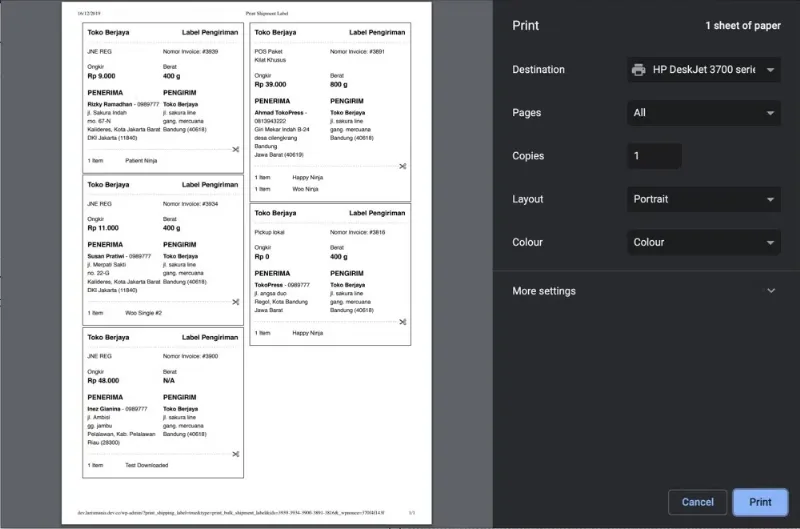800x529 pixels.
Task: Click 'Nomor Invoice: #3939' text
Action: click(190, 52)
